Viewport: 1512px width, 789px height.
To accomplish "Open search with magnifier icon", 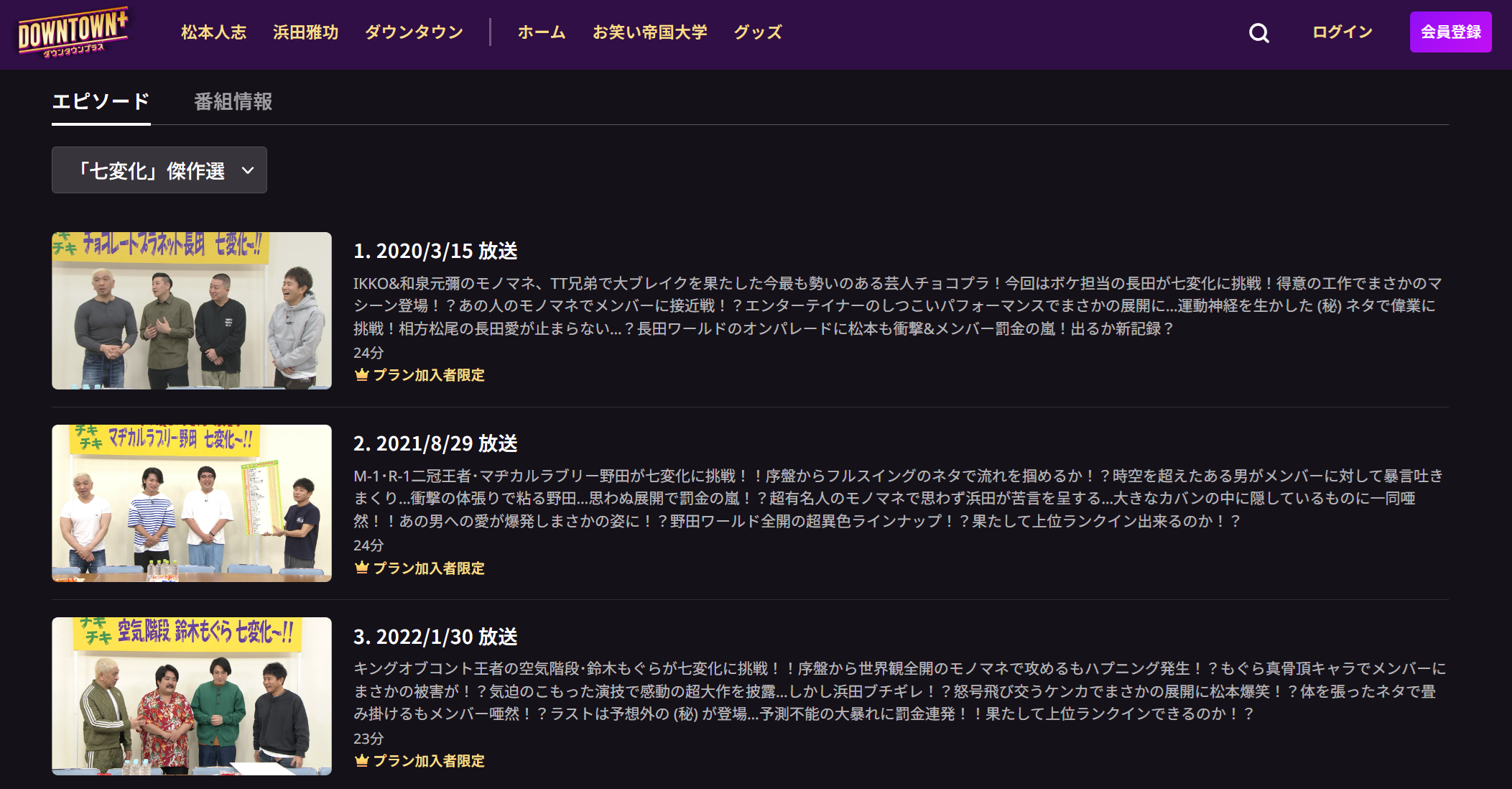I will click(1258, 33).
